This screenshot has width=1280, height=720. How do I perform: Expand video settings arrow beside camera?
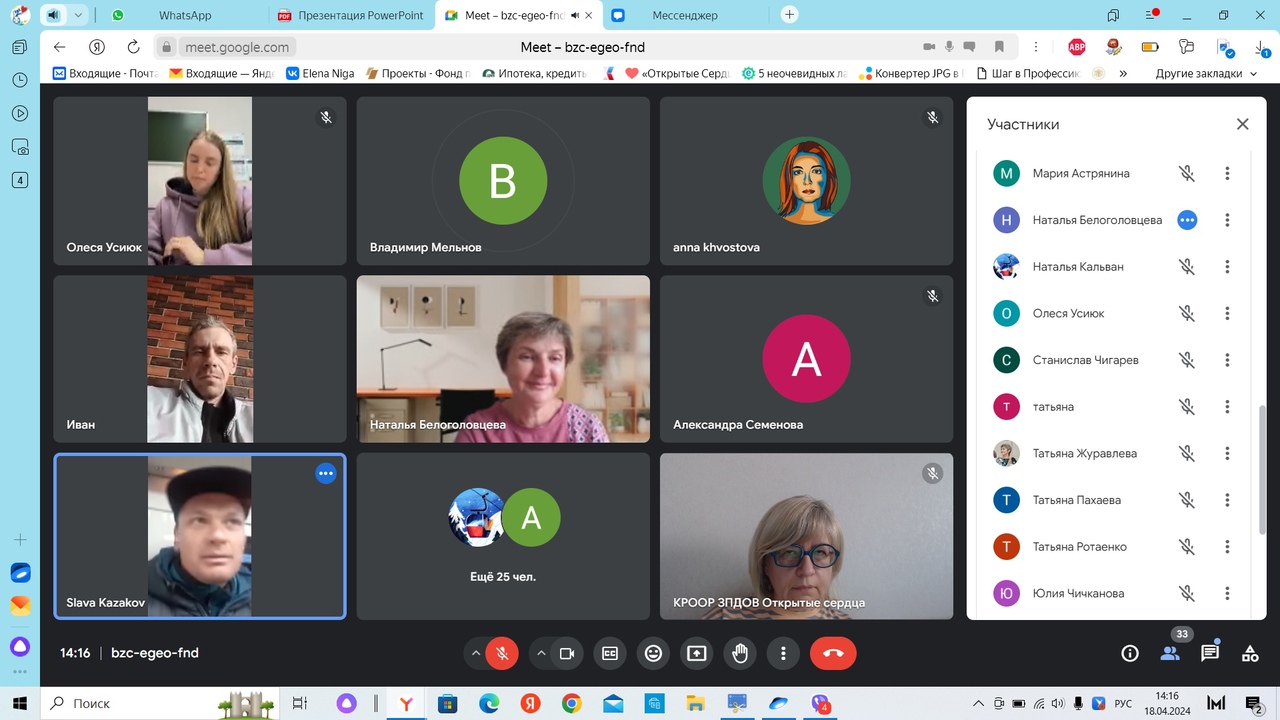[541, 653]
